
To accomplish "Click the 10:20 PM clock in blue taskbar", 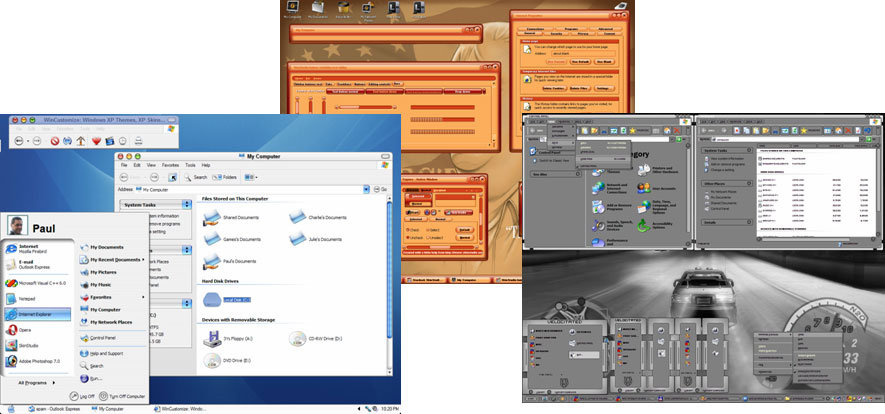I will click(391, 408).
